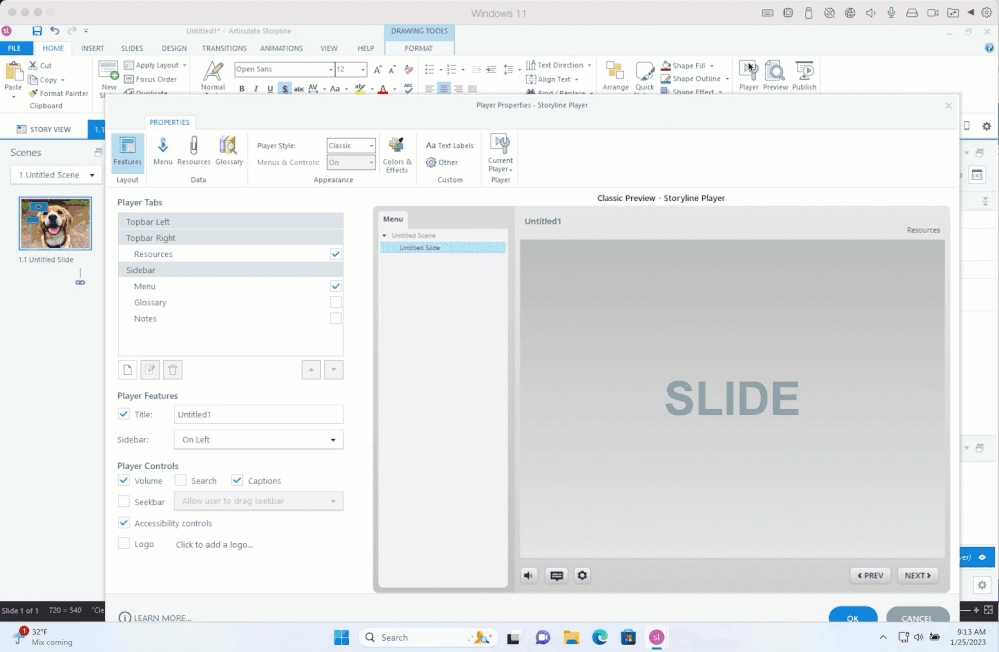The width and height of the screenshot is (999, 652).
Task: Select the Menu tab in preview sidebar
Action: coord(393,219)
